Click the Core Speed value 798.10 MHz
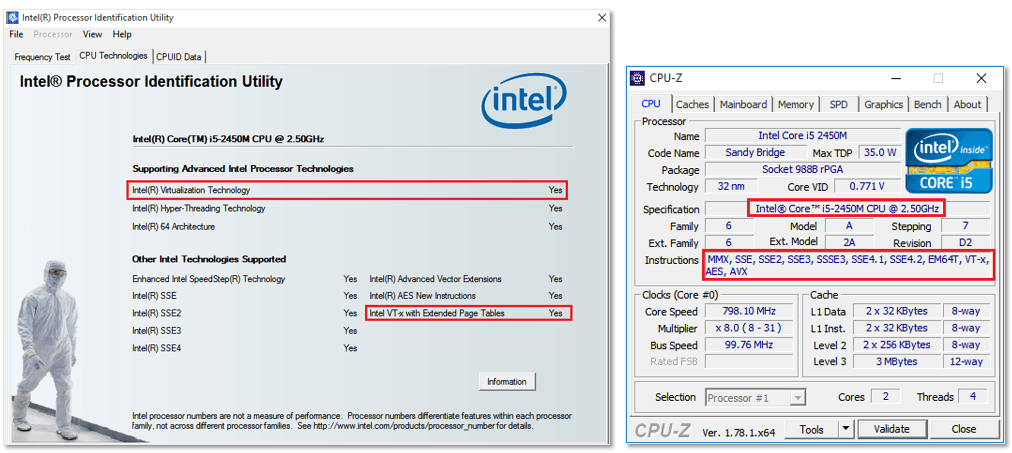This screenshot has width=1012, height=453. click(x=749, y=311)
